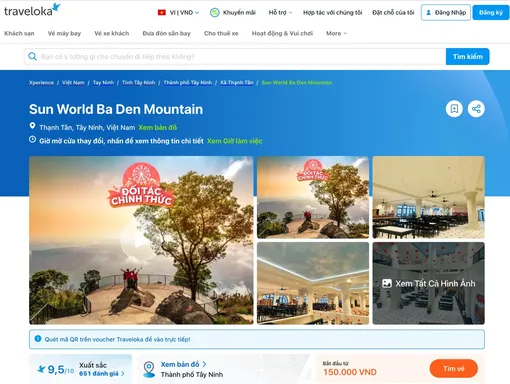
Task: Click the Đăng Nhập login button
Action: click(x=446, y=13)
